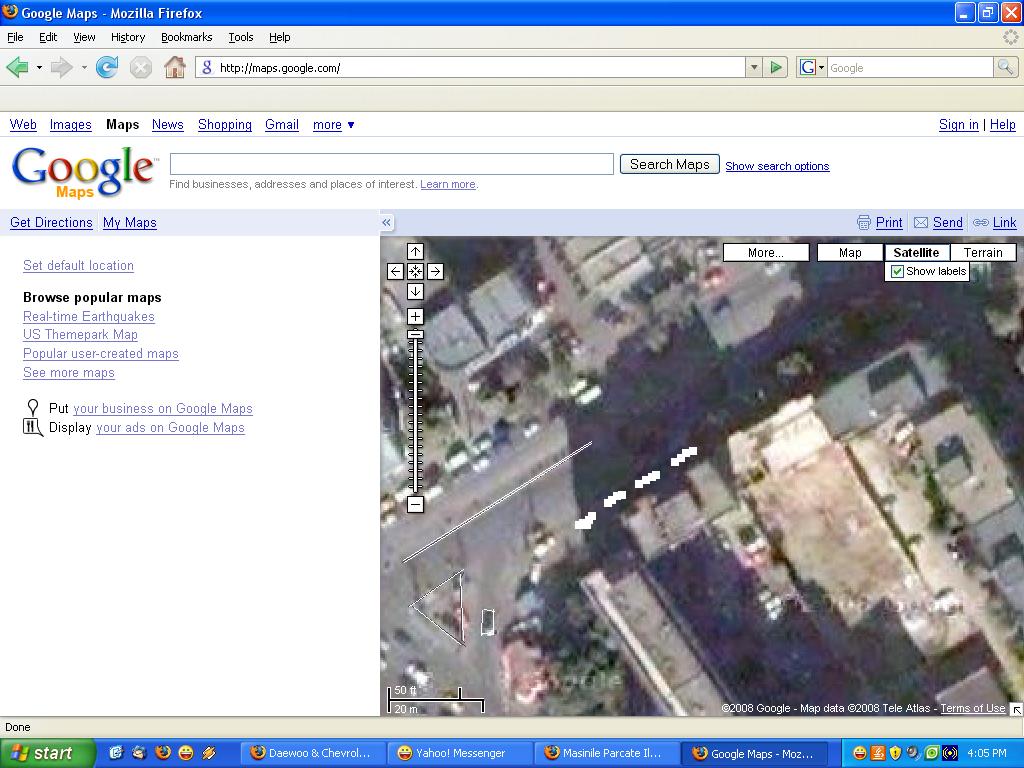Switch to Terrain map view

(x=983, y=253)
